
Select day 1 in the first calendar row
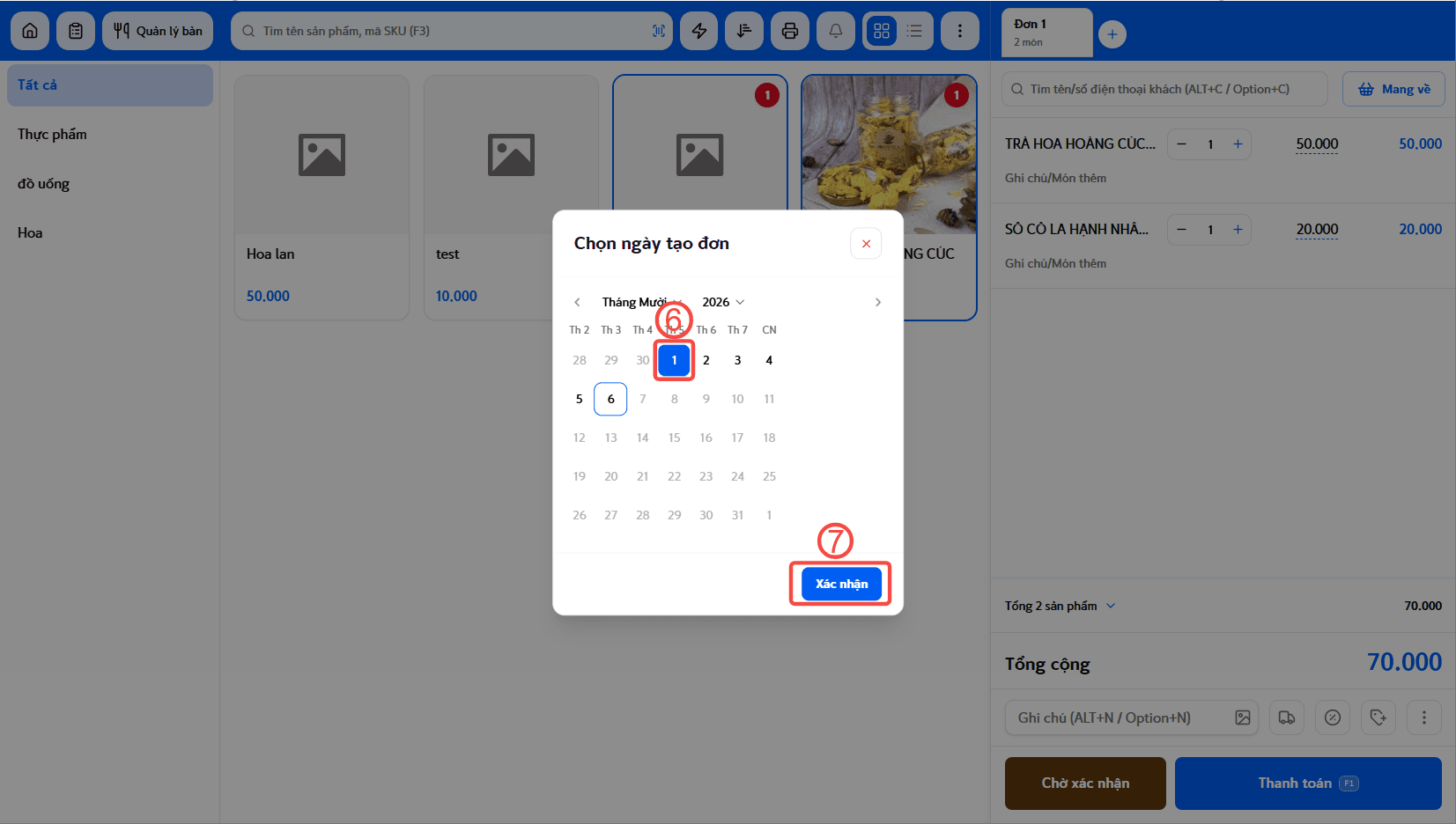coord(675,360)
